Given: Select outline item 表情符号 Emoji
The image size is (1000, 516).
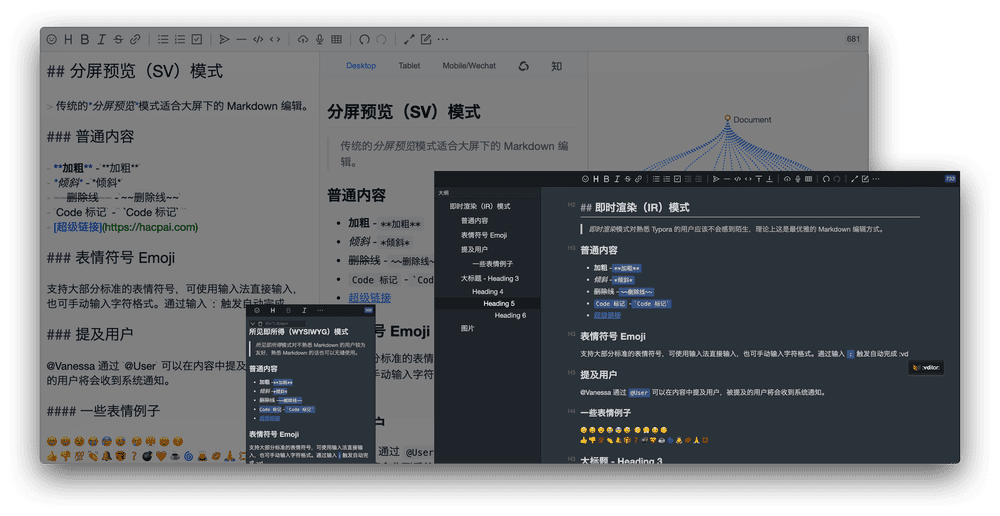Looking at the screenshot, I should pos(484,235).
